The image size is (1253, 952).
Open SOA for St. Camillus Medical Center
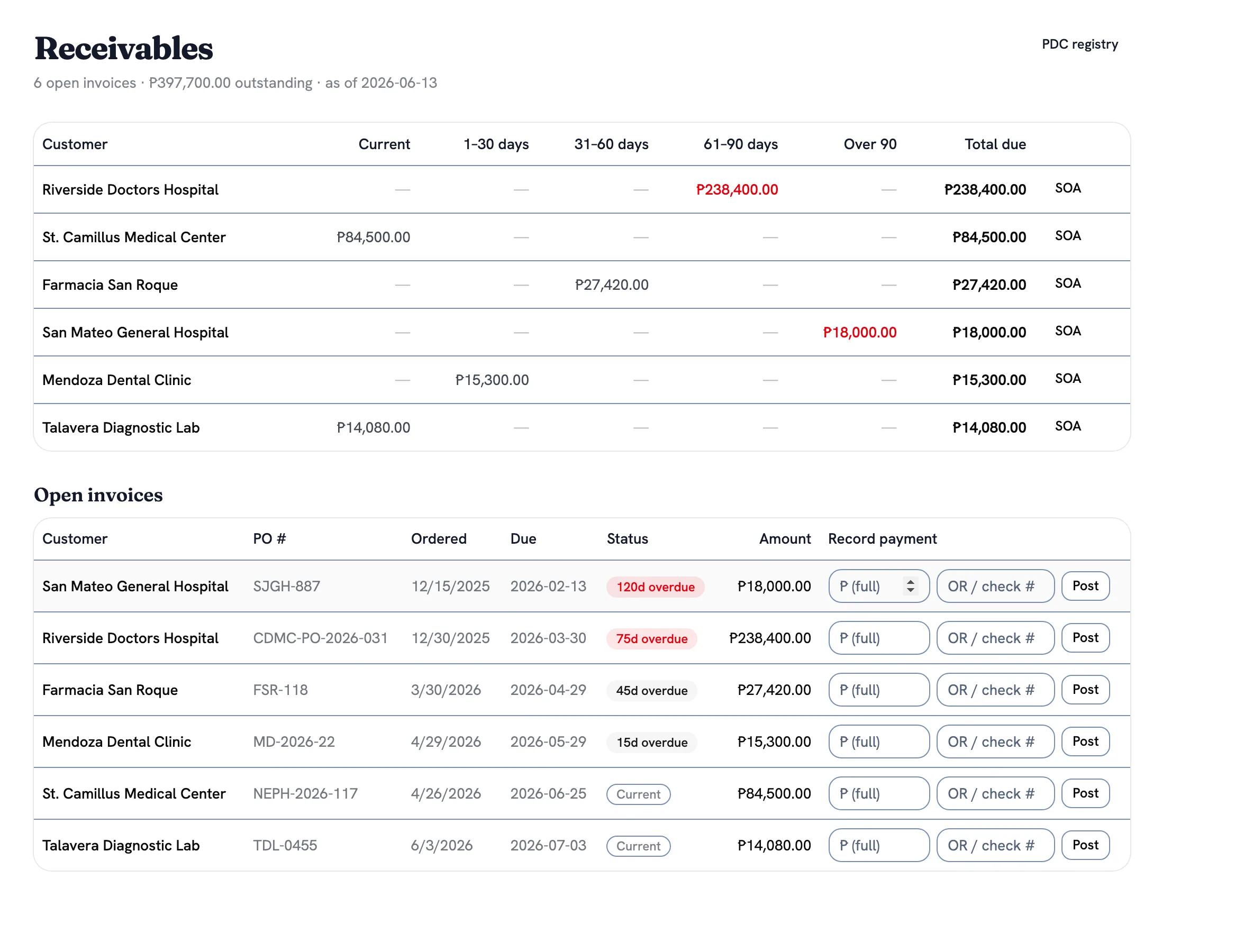1067,236
